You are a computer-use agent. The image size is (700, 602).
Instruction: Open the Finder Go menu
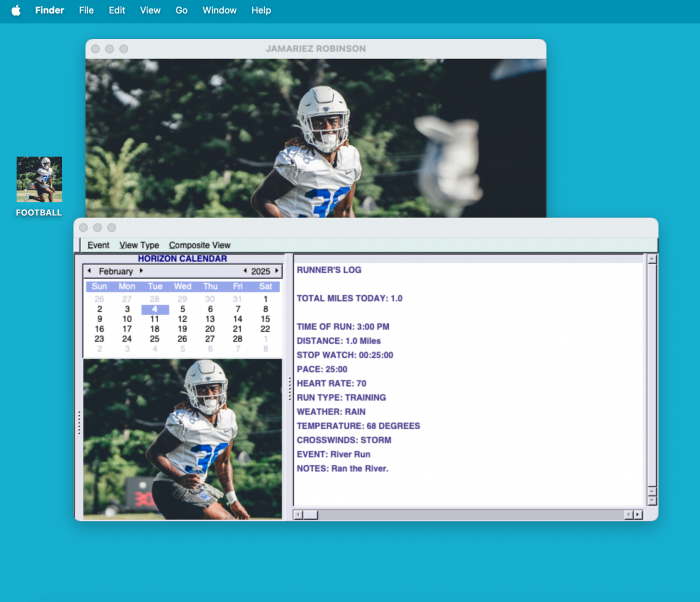(x=181, y=10)
